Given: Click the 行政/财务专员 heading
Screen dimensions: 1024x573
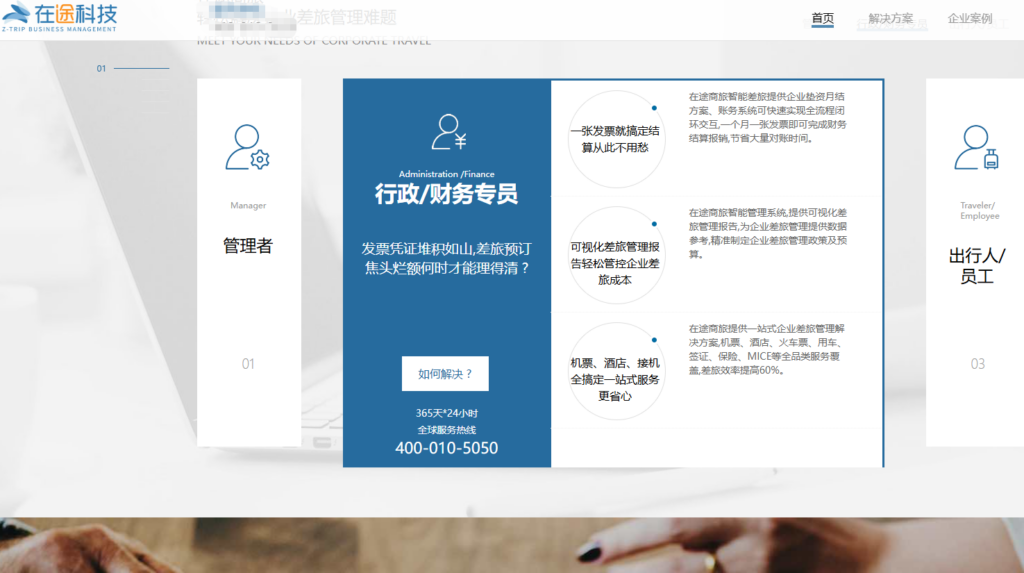Looking at the screenshot, I should 446,194.
